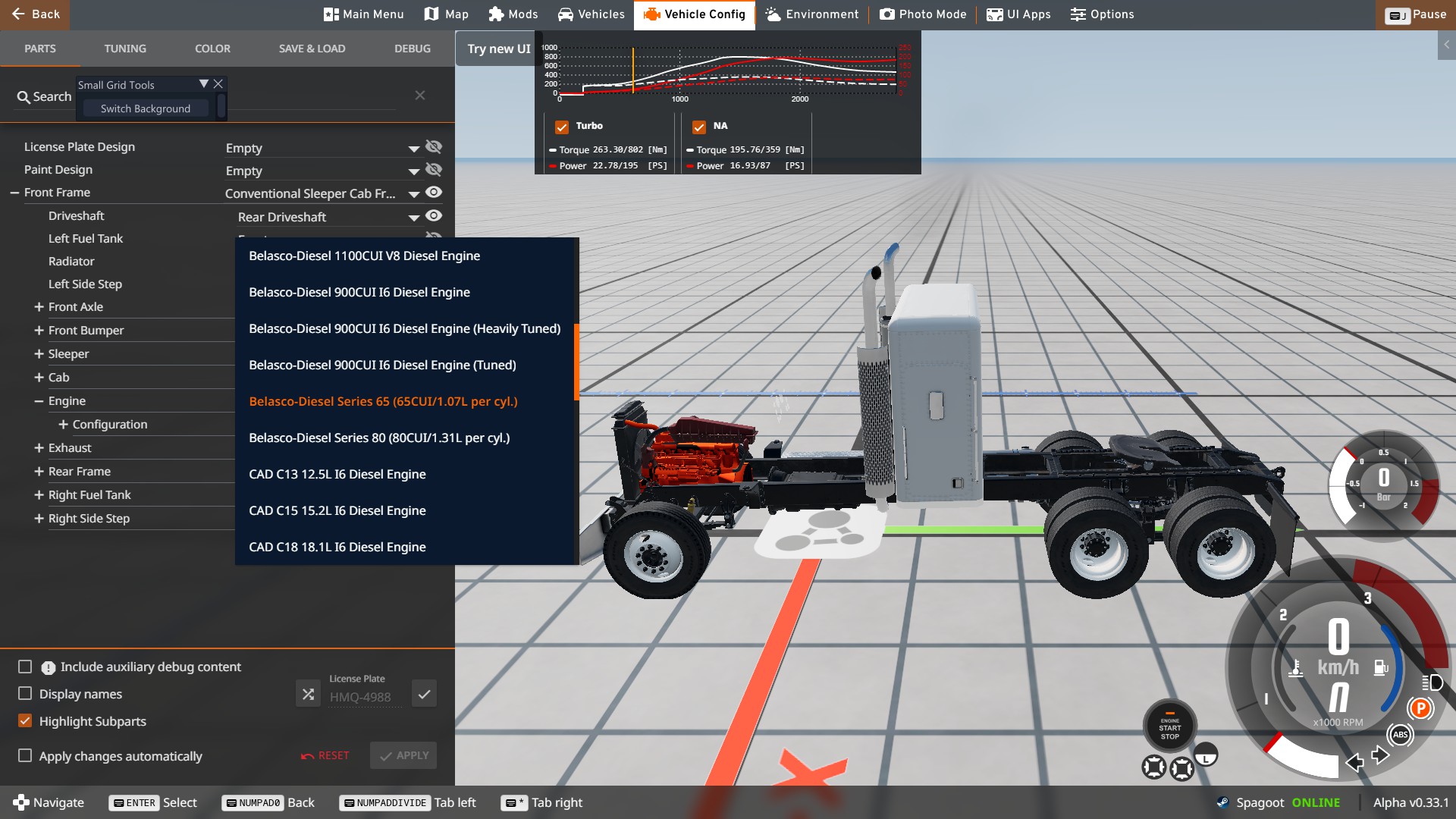Open Photo Mode
This screenshot has width=1456, height=819.
[x=923, y=14]
